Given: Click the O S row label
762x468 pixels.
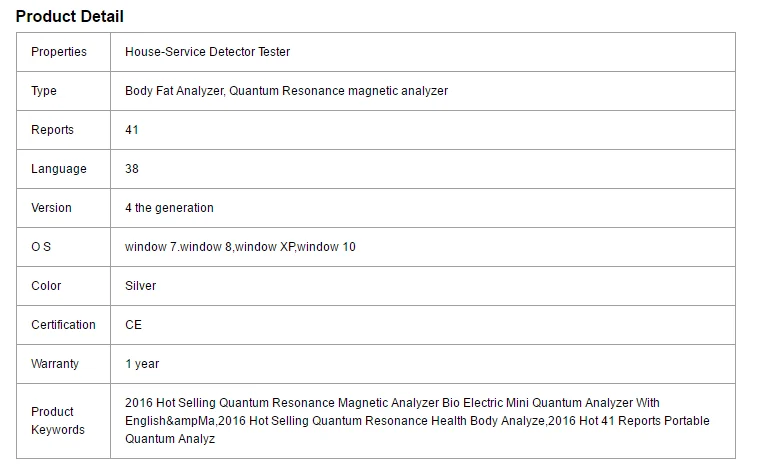Looking at the screenshot, I should pyautogui.click(x=41, y=247).
